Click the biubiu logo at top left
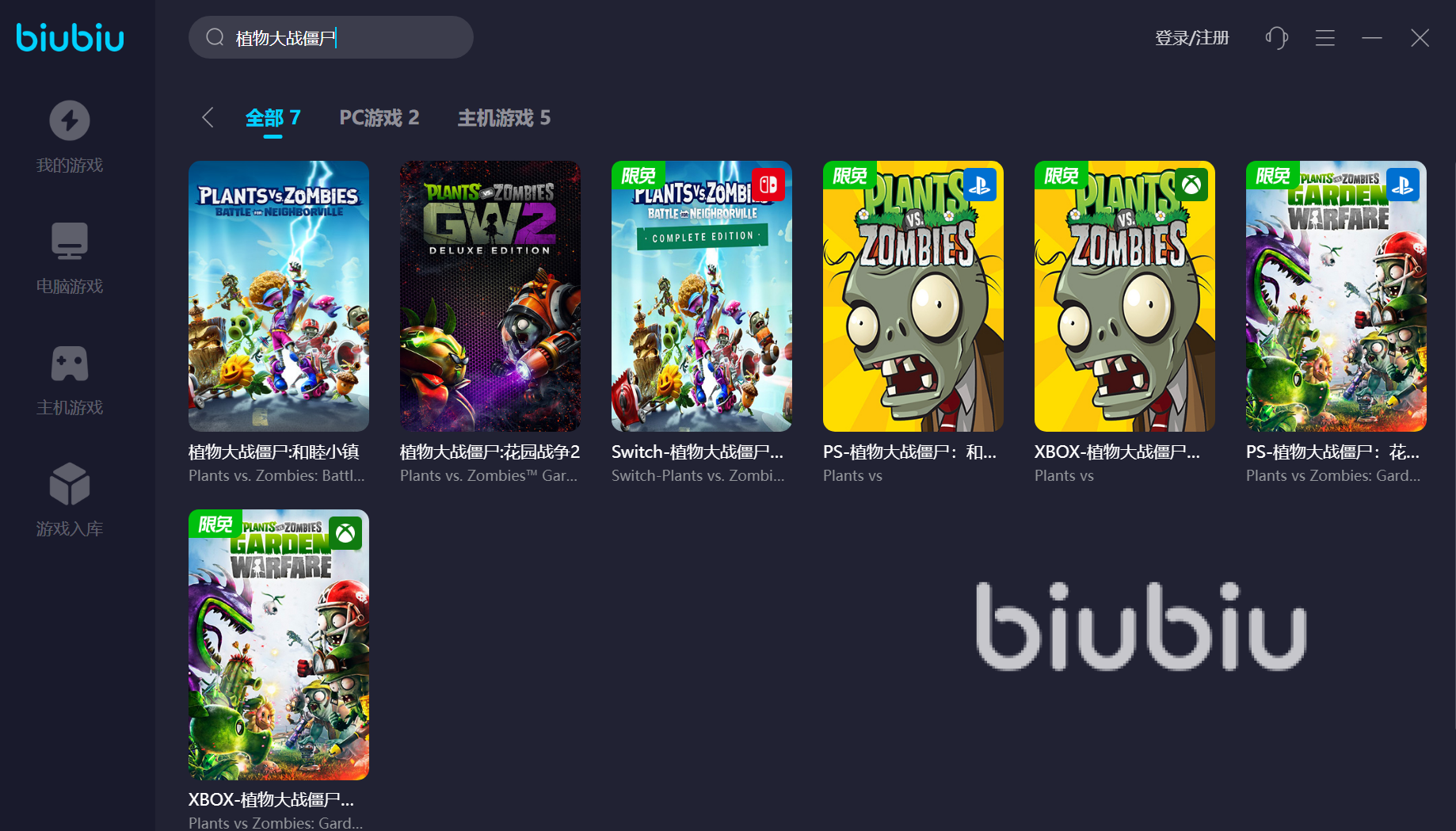Screen dimensions: 1456x831 [70, 37]
